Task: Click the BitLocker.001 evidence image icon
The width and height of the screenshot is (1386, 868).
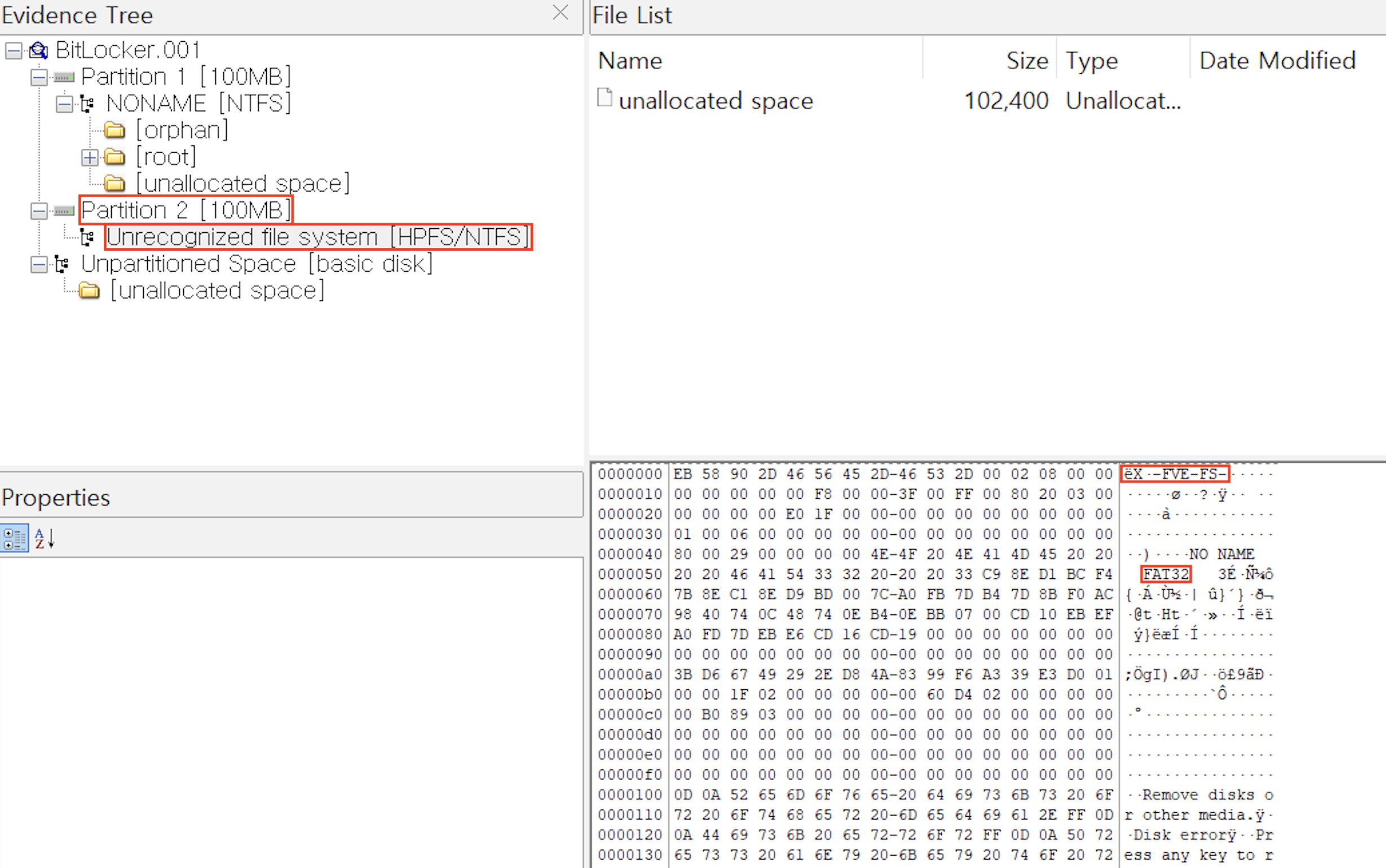Action: [x=38, y=51]
